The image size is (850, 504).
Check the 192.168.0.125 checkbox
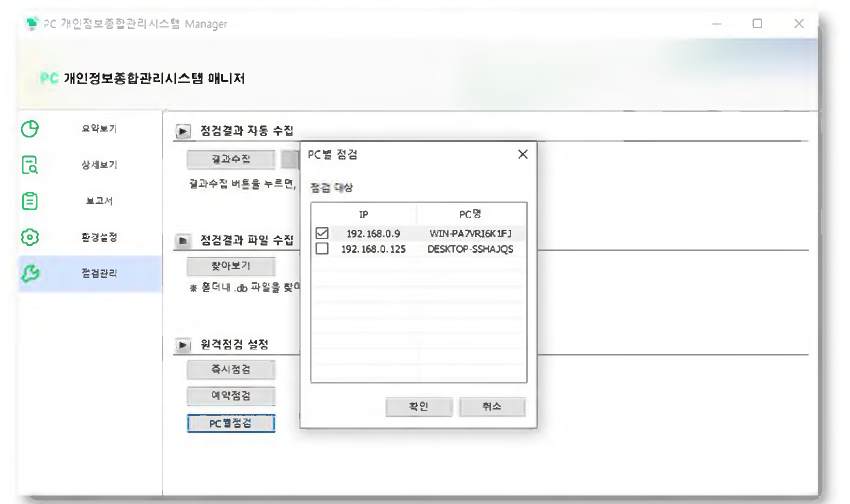(x=322, y=249)
